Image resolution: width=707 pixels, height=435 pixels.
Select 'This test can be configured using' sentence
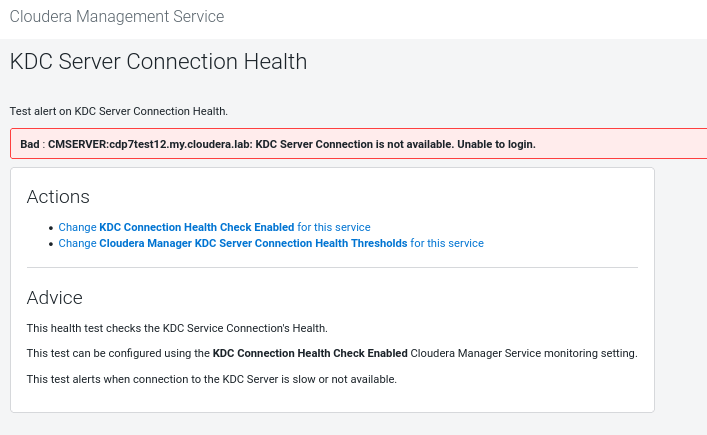(332, 353)
